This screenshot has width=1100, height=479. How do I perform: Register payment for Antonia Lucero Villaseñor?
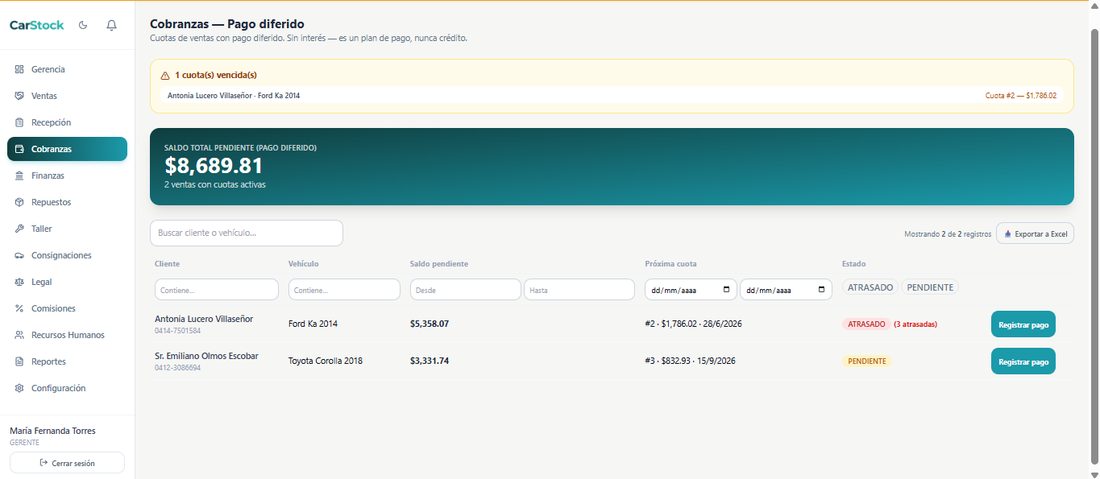pos(1023,324)
